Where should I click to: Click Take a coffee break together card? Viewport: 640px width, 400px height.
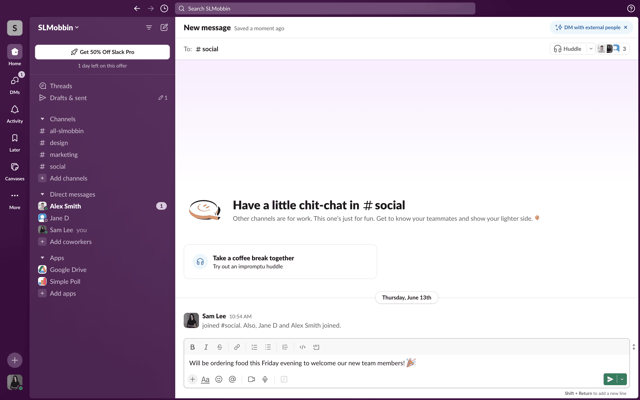(x=280, y=262)
